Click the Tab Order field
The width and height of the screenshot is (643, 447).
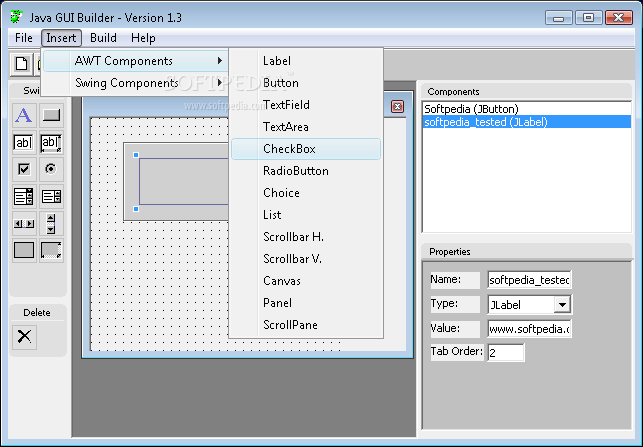click(x=506, y=353)
